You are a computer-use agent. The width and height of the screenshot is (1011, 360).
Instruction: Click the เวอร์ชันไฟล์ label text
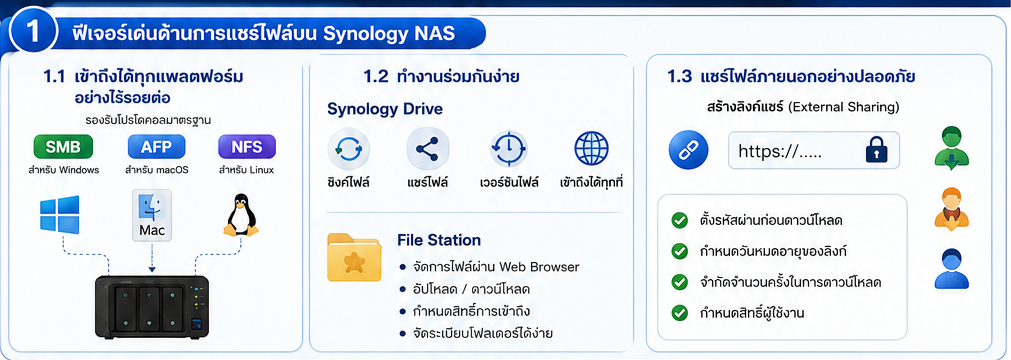pyautogui.click(x=509, y=182)
